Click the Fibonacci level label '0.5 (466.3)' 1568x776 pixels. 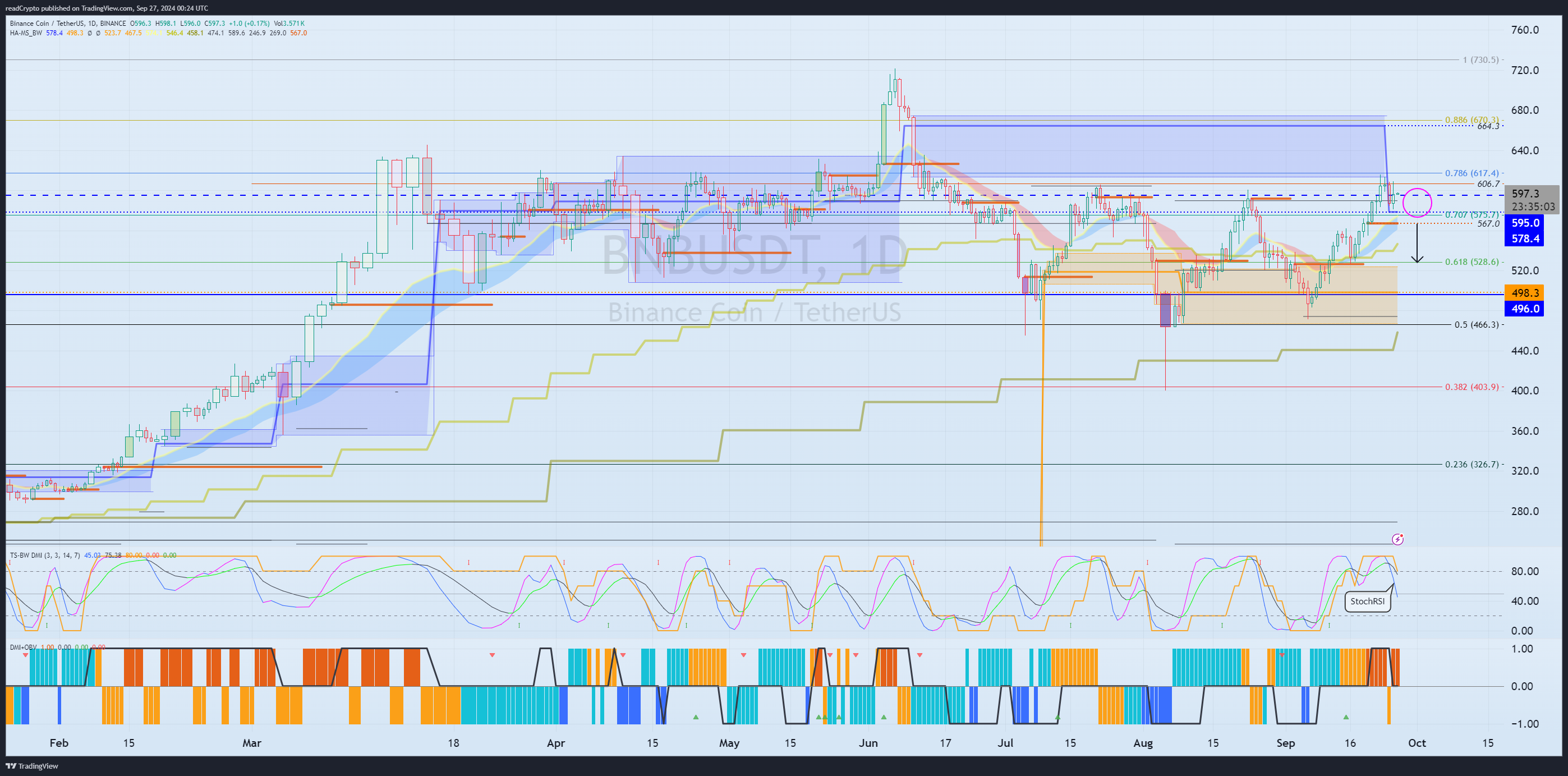pyautogui.click(x=1477, y=324)
